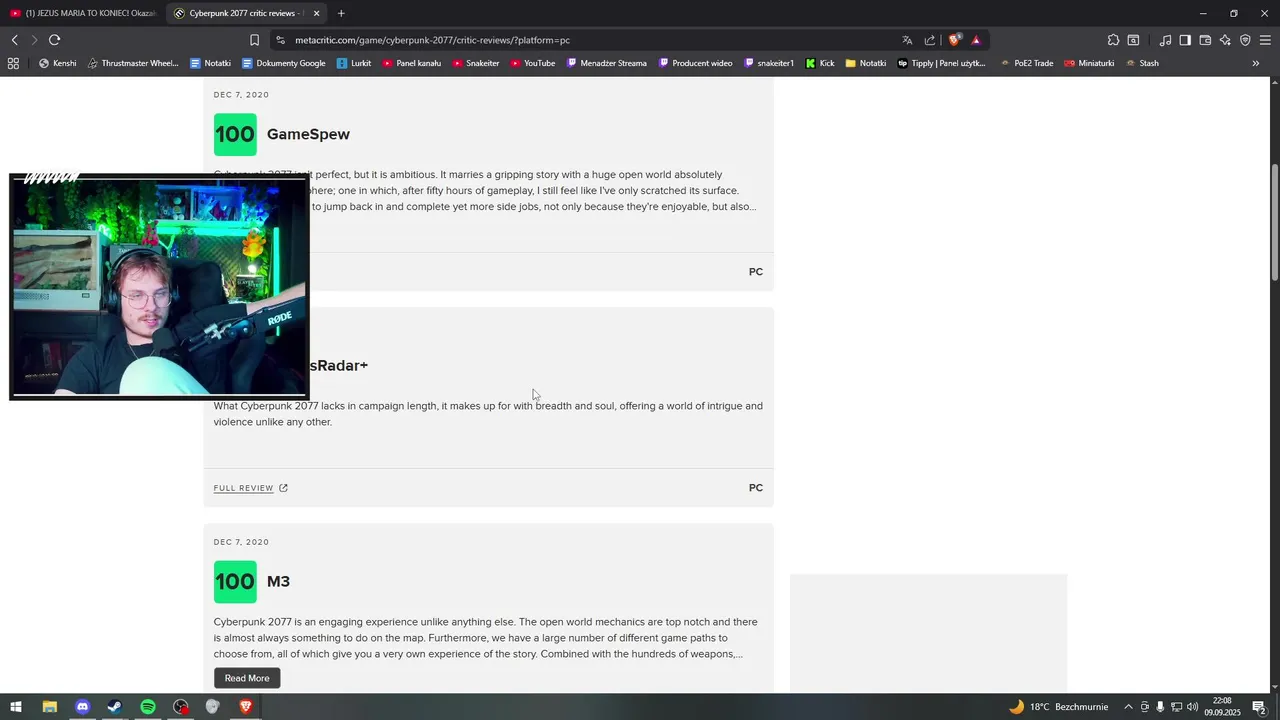Screen dimensions: 1280x720
Task: Open the extensions puzzle icon
Action: point(1113,40)
